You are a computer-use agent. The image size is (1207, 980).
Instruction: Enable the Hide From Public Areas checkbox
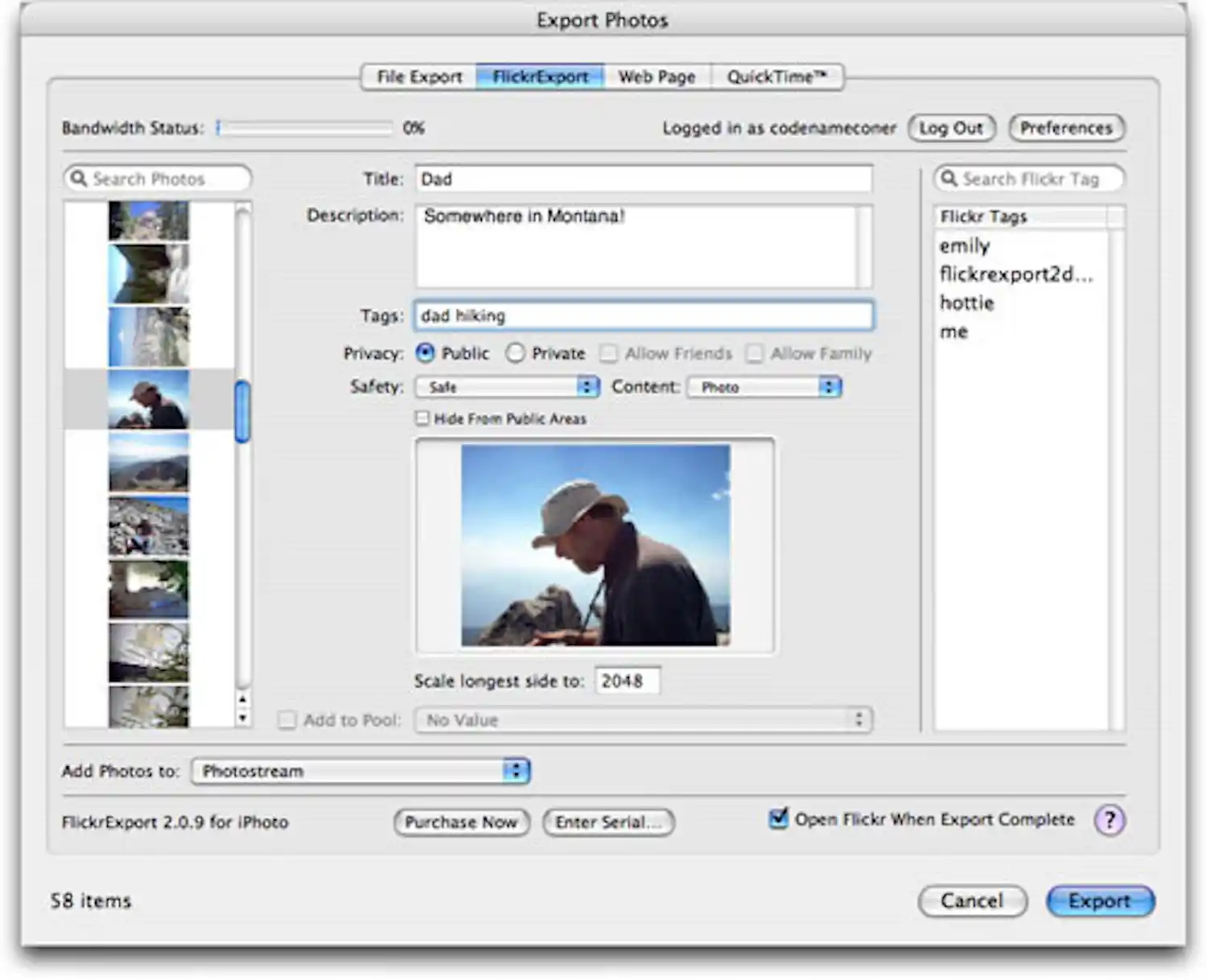tap(422, 418)
